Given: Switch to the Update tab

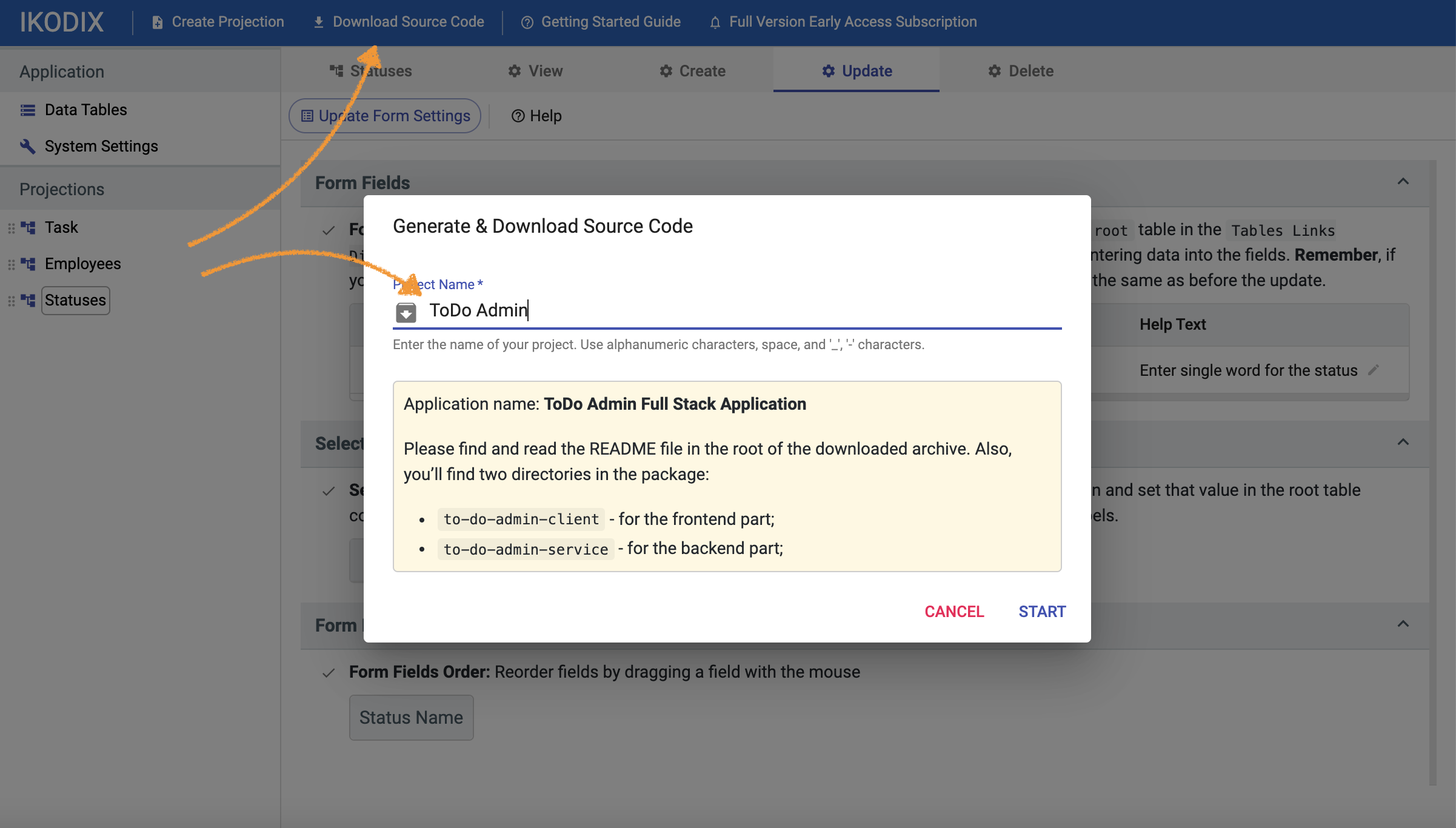Looking at the screenshot, I should pos(856,71).
